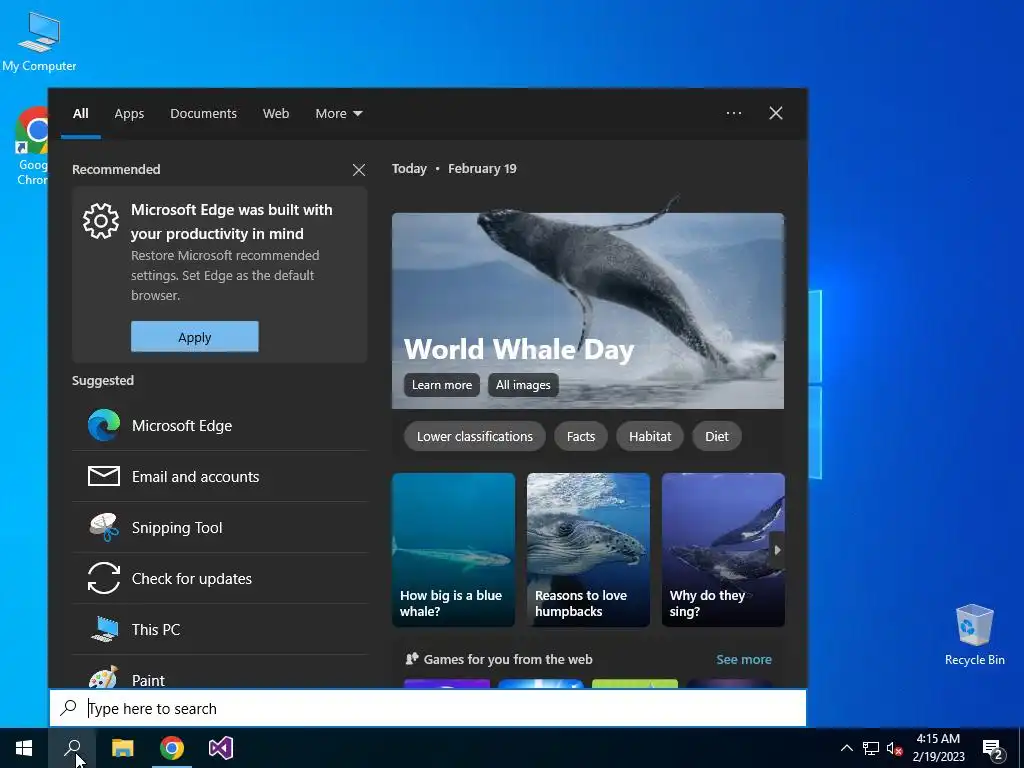Screen dimensions: 1024x768
Task: Expand the More dropdown filter
Action: coord(338,114)
